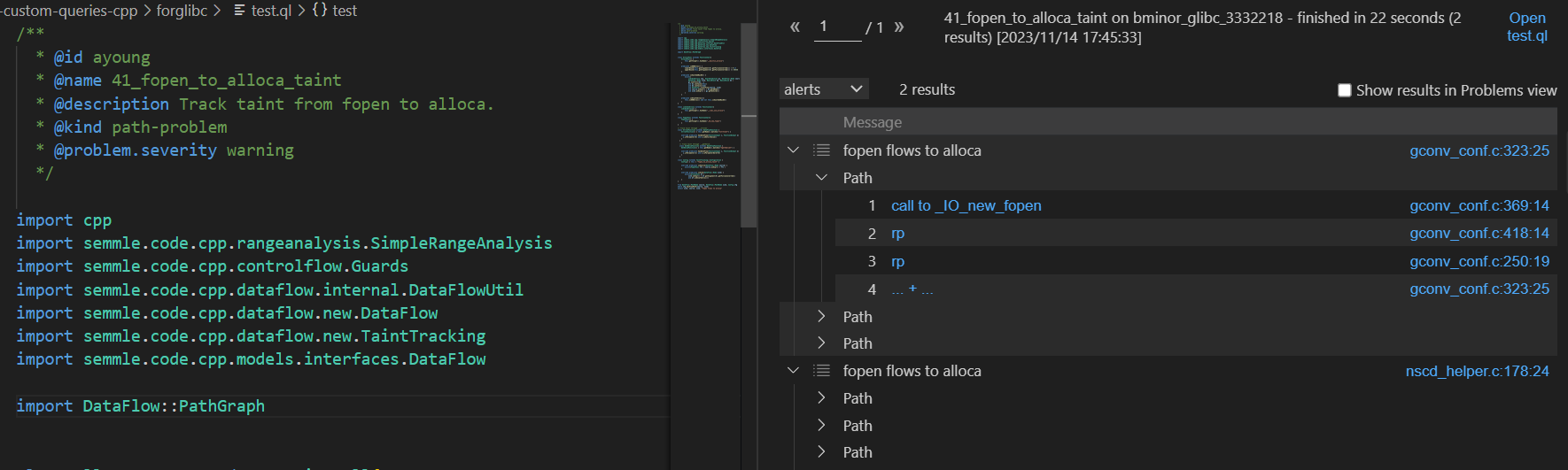Click the editor vertical scrollbar slider
1568x470 pixels.
pos(749,124)
